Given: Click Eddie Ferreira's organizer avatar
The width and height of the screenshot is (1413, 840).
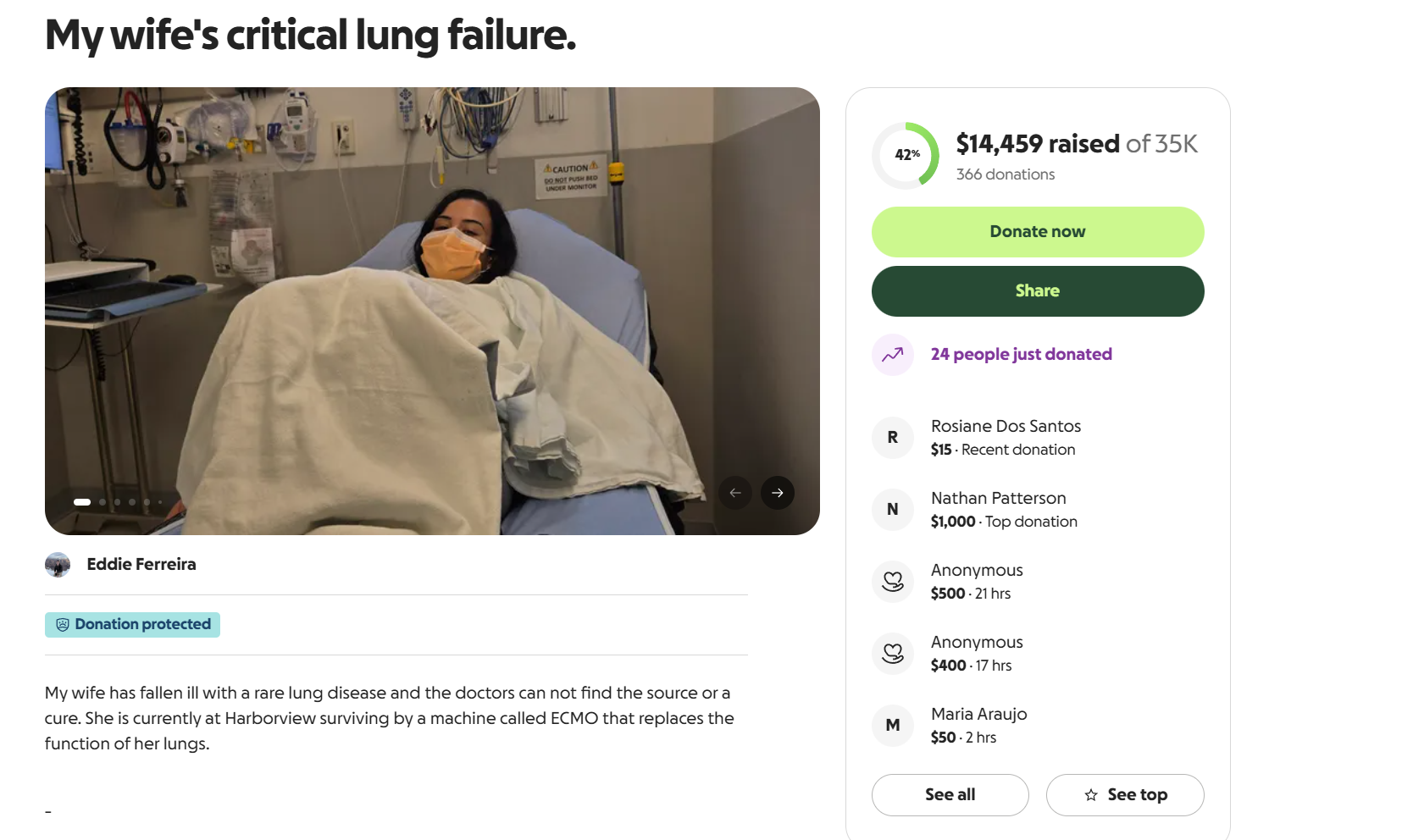Looking at the screenshot, I should tap(58, 565).
